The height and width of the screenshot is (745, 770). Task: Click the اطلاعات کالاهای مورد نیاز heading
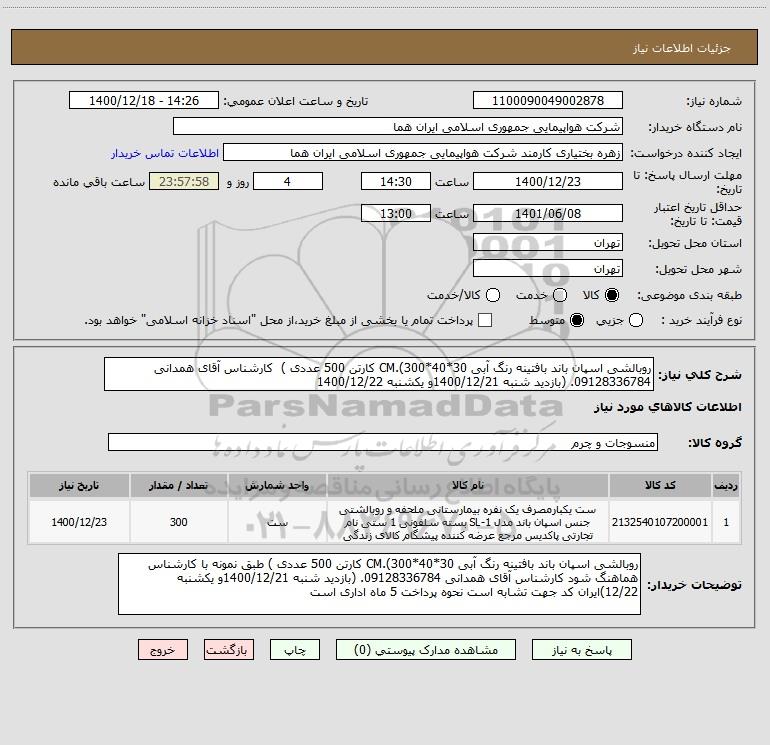[667, 407]
